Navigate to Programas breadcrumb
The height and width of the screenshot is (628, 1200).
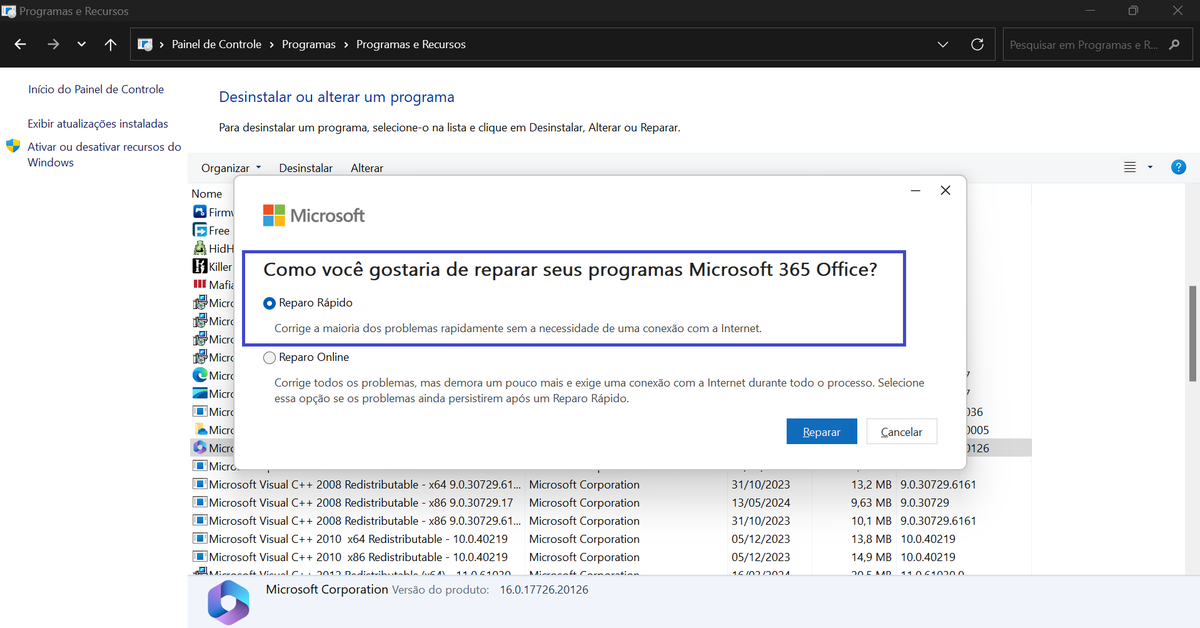pos(309,45)
